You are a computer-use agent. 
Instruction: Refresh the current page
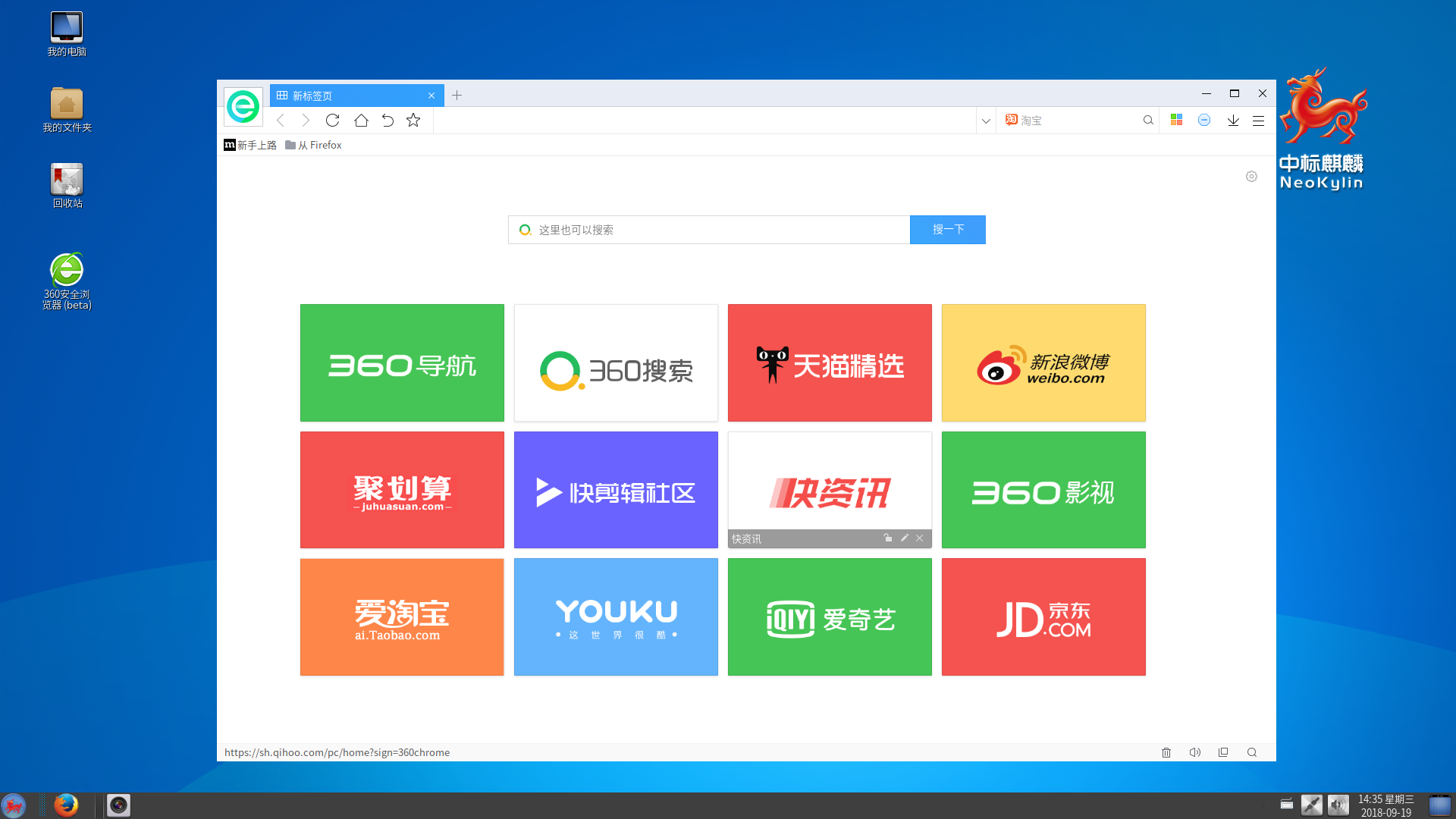[332, 120]
